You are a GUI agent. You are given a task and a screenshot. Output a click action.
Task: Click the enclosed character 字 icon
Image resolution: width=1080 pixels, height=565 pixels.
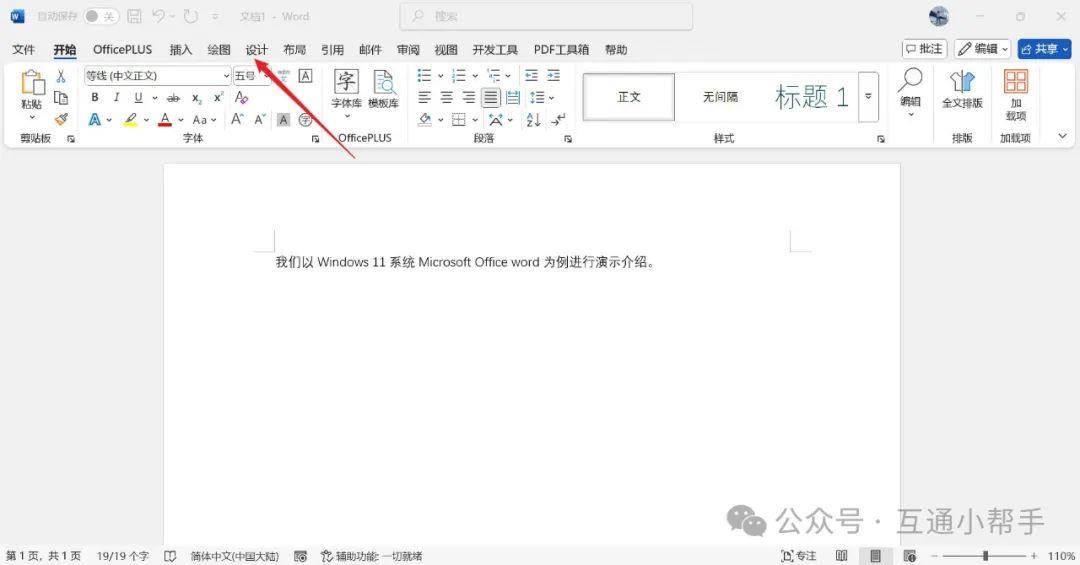click(305, 120)
